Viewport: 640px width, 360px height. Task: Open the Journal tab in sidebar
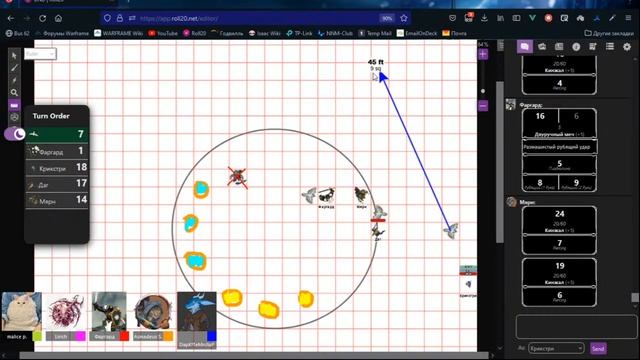(x=559, y=47)
